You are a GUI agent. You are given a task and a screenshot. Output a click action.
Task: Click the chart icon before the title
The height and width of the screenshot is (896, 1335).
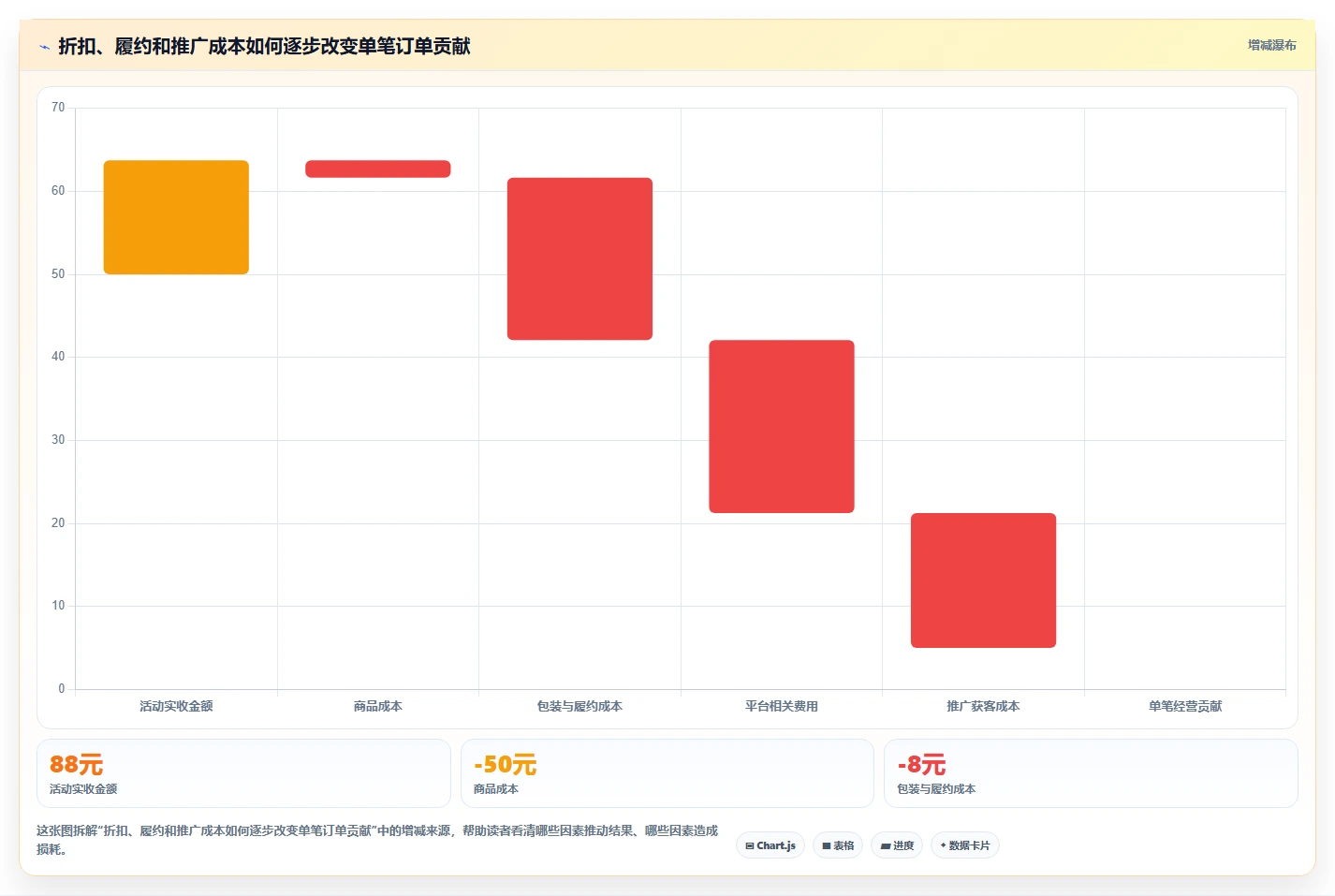point(44,47)
